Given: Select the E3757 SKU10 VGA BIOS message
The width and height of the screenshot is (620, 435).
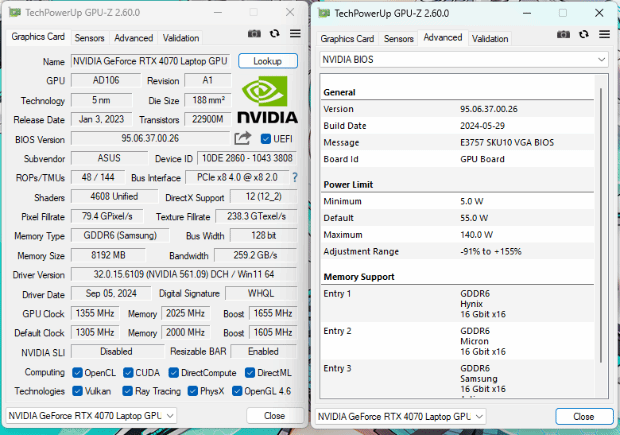Looking at the screenshot, I should tap(507, 142).
